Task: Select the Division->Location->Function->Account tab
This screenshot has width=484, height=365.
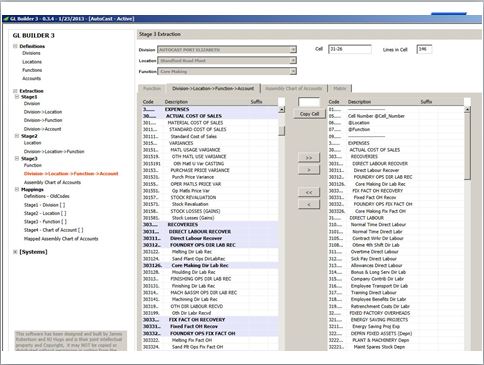Action: [x=213, y=88]
